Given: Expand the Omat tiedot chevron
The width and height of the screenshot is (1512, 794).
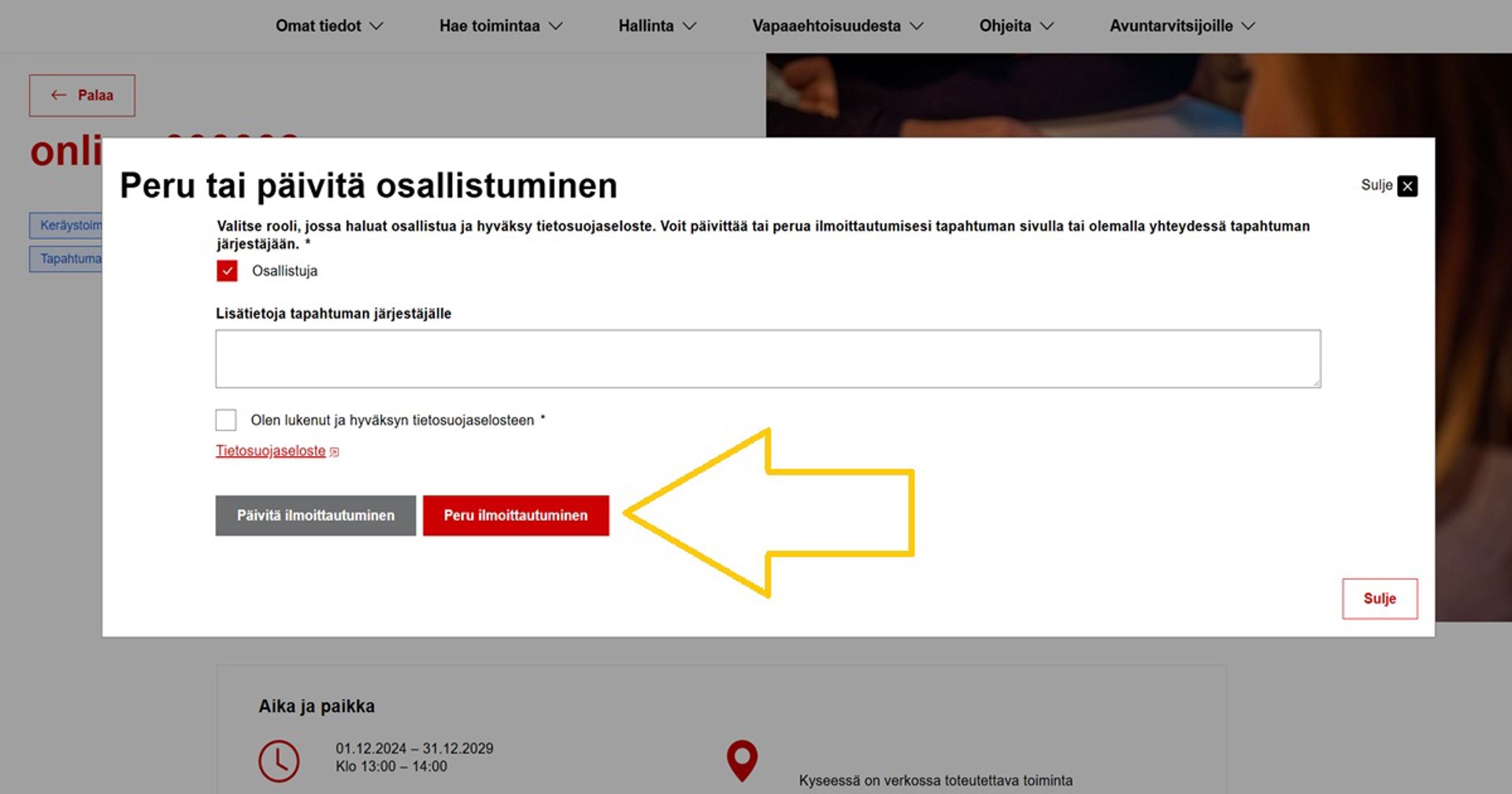Looking at the screenshot, I should (376, 26).
